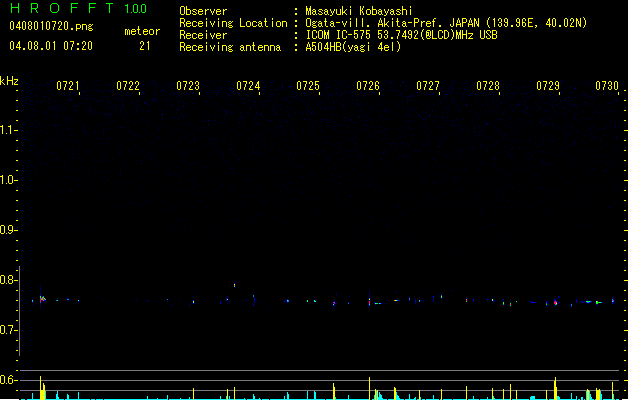The width and height of the screenshot is (629, 400).
Task: Select the file name 0408010720.png
Action: pos(51,26)
